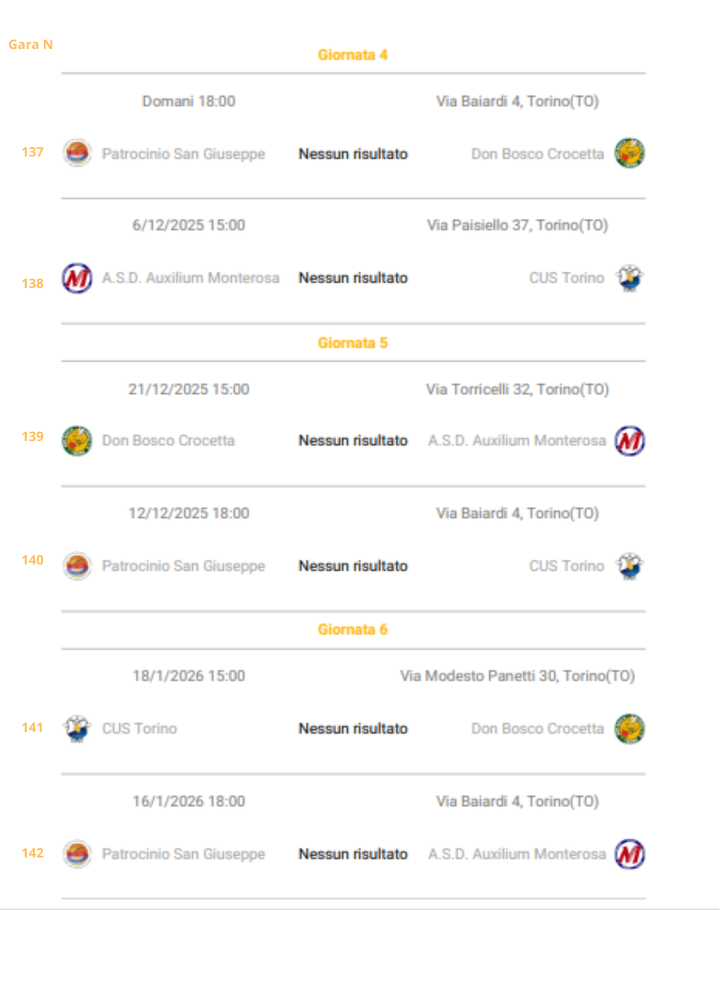The width and height of the screenshot is (720, 1000).
Task: Select the Giornata 5 heading
Action: pos(352,343)
